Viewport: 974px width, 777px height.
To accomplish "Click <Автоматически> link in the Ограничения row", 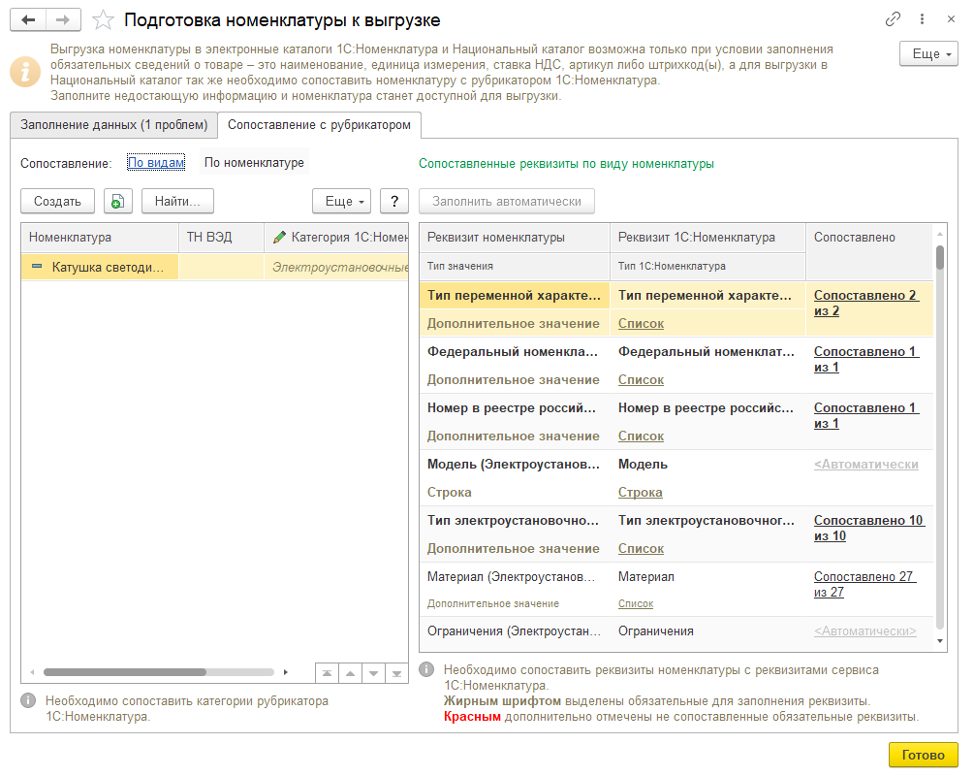I will tap(865, 631).
